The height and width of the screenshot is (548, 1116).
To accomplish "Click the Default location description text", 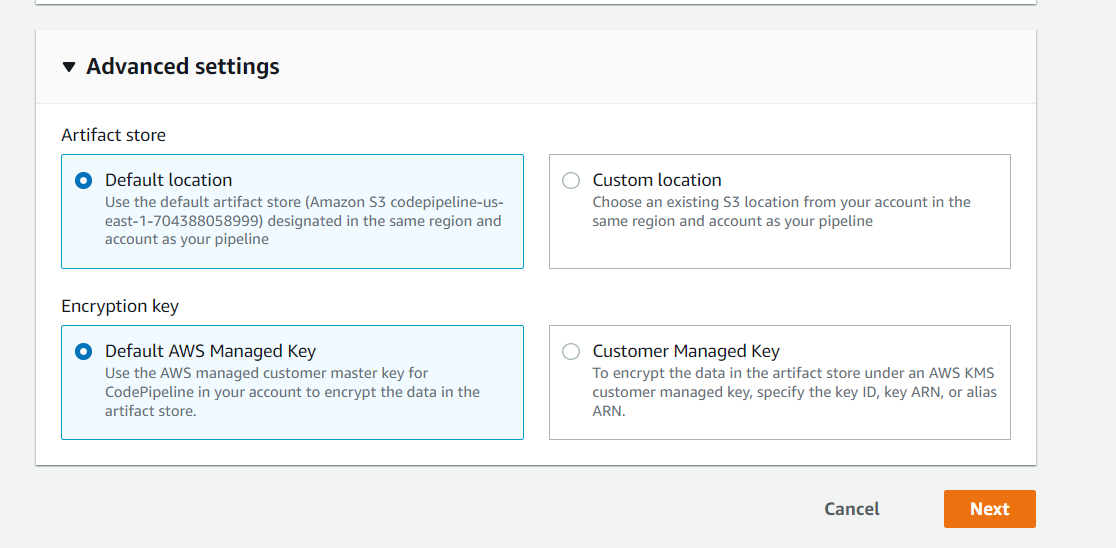I will click(305, 221).
